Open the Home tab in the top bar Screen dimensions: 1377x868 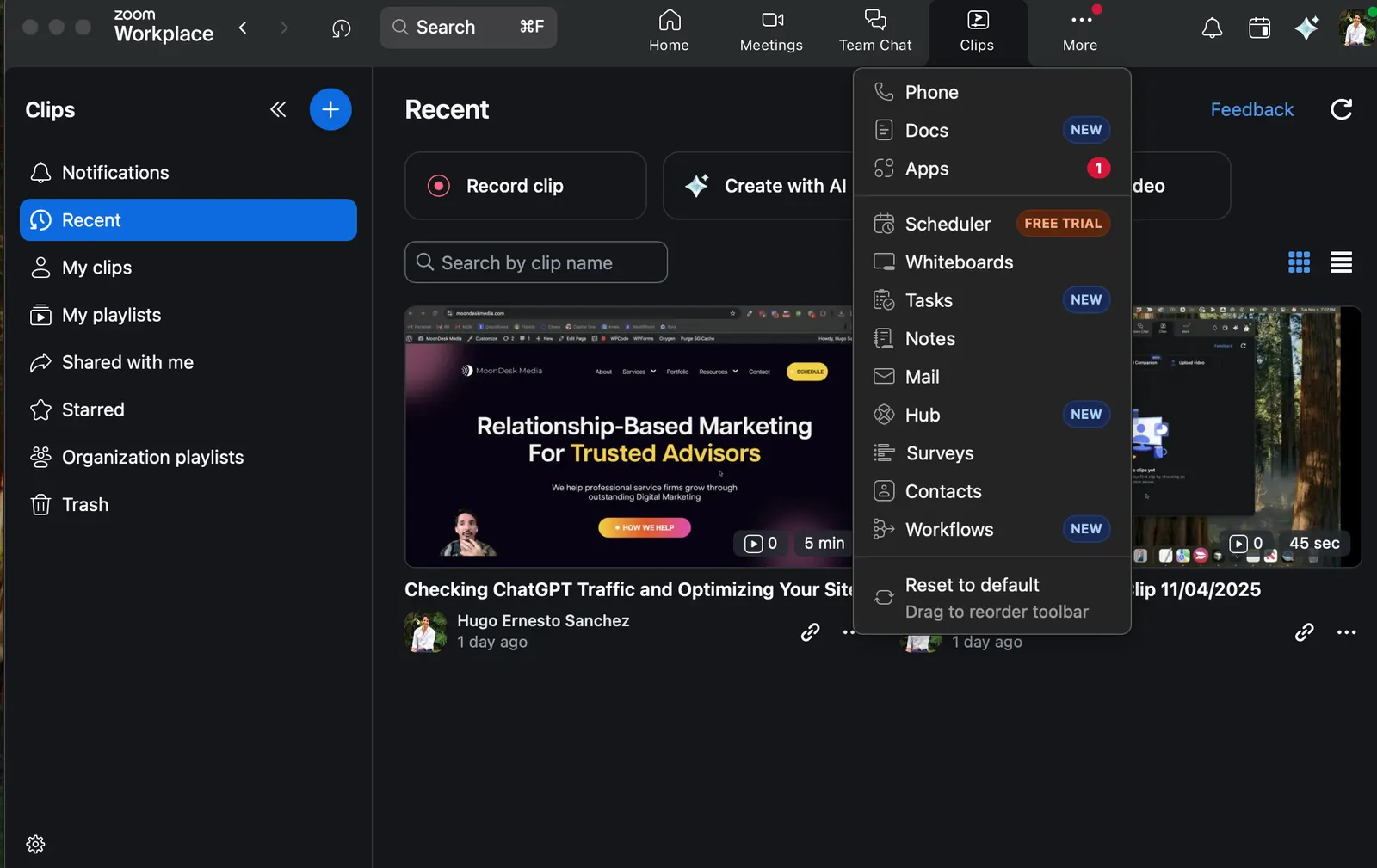[669, 32]
